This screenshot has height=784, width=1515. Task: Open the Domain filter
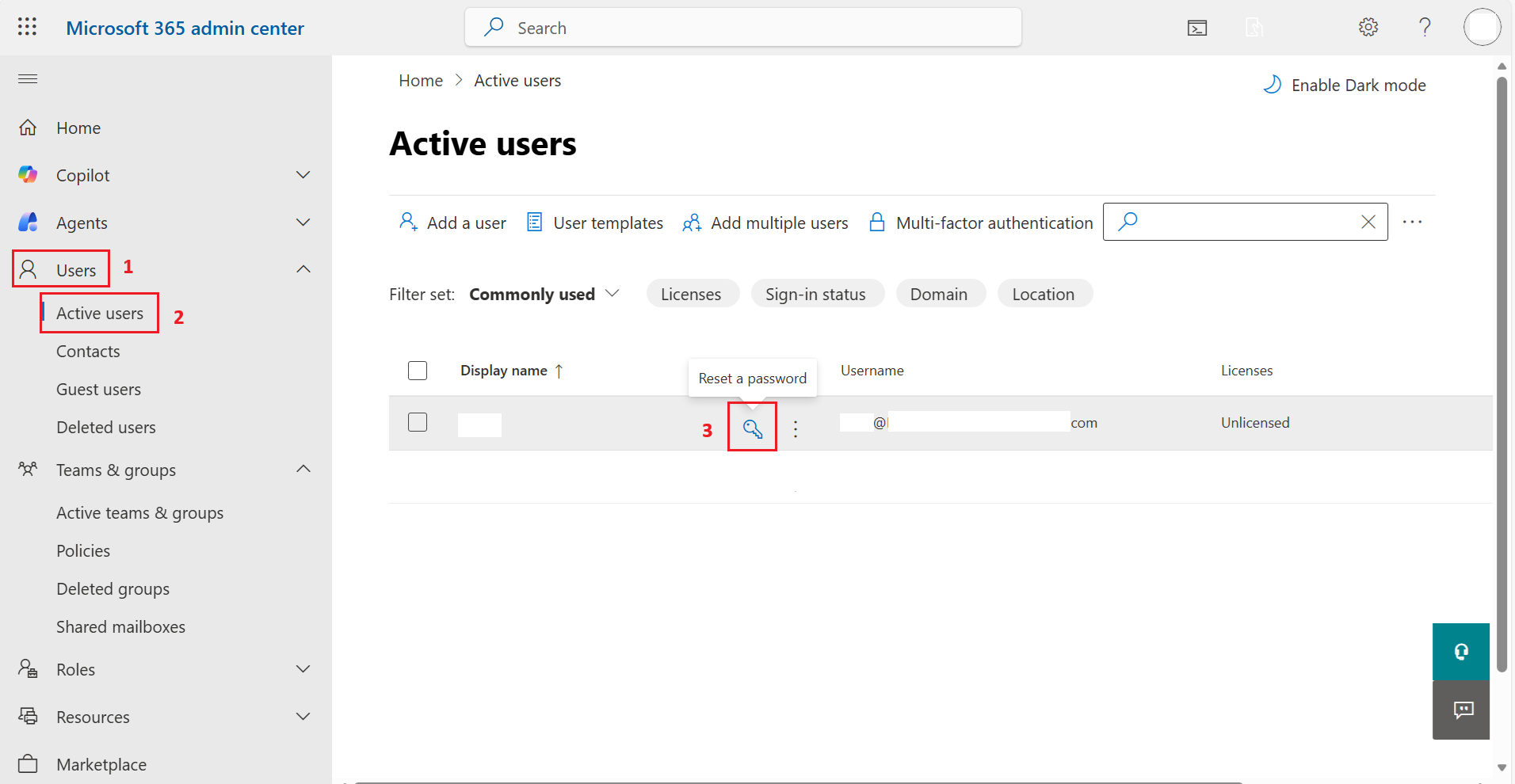[x=940, y=294]
